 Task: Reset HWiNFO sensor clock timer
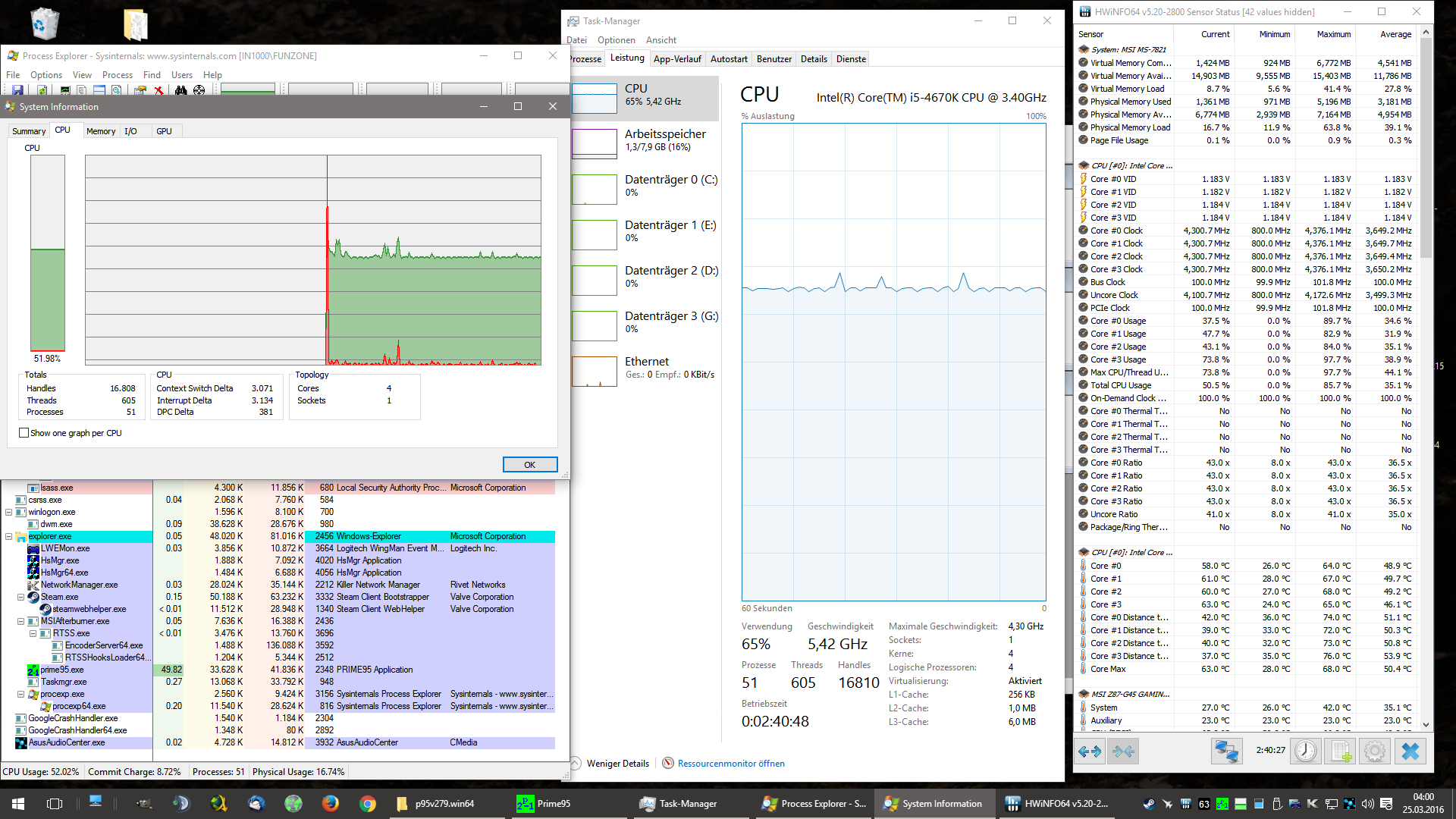(1305, 752)
